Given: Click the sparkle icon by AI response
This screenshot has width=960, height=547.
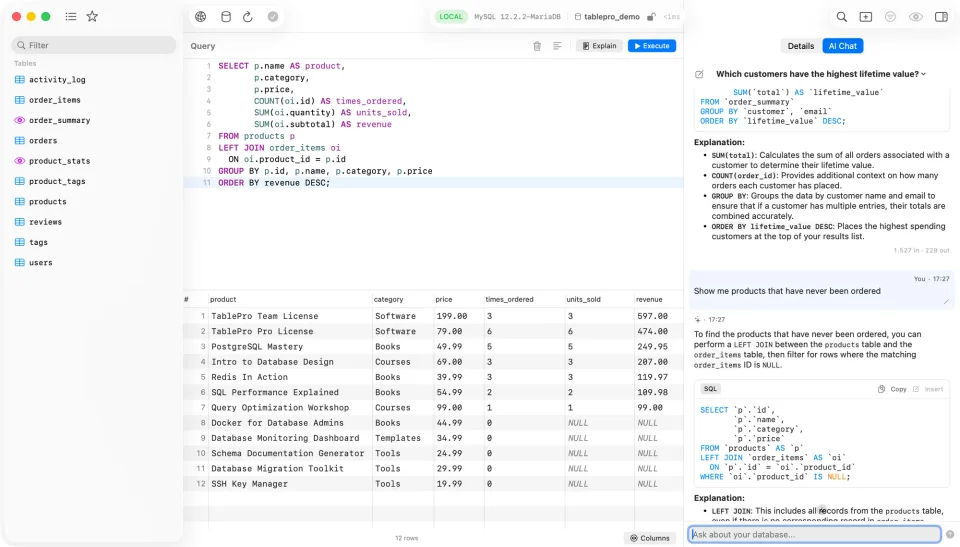Looking at the screenshot, I should coord(697,319).
